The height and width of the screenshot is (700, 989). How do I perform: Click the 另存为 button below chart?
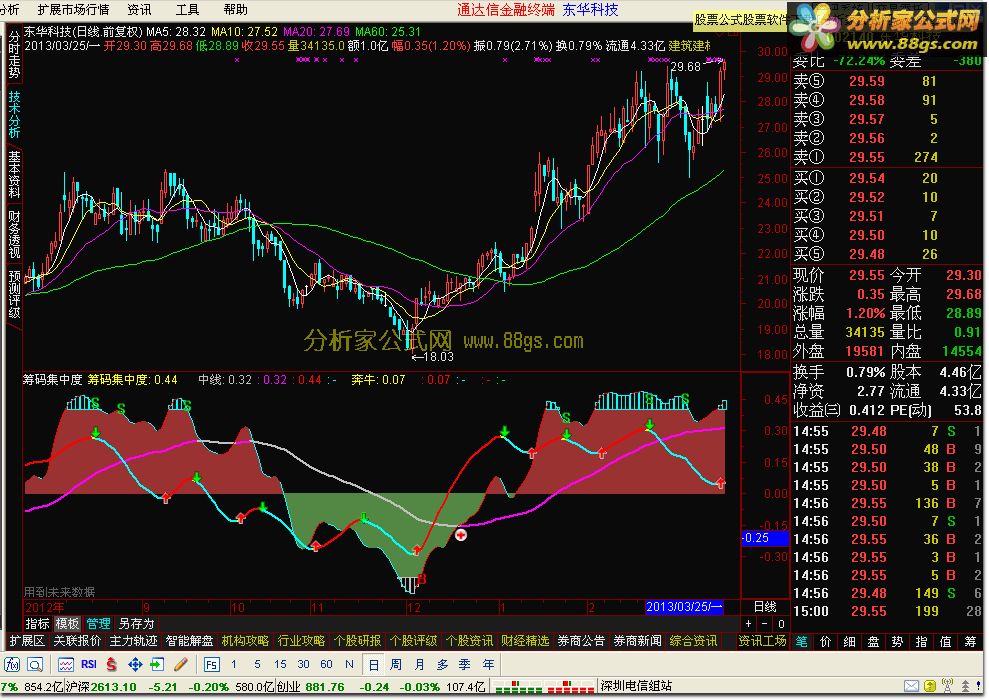[137, 624]
